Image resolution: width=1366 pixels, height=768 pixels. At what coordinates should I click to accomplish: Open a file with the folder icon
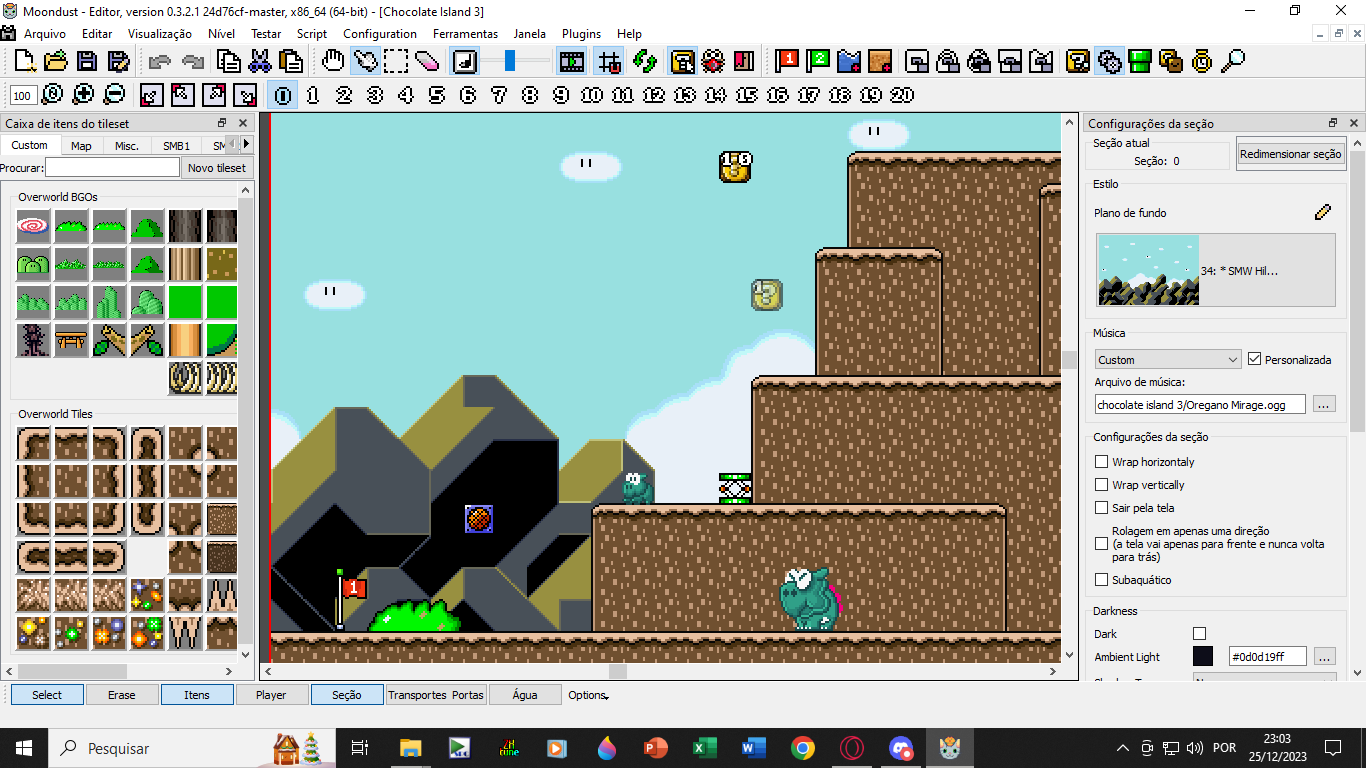click(56, 61)
